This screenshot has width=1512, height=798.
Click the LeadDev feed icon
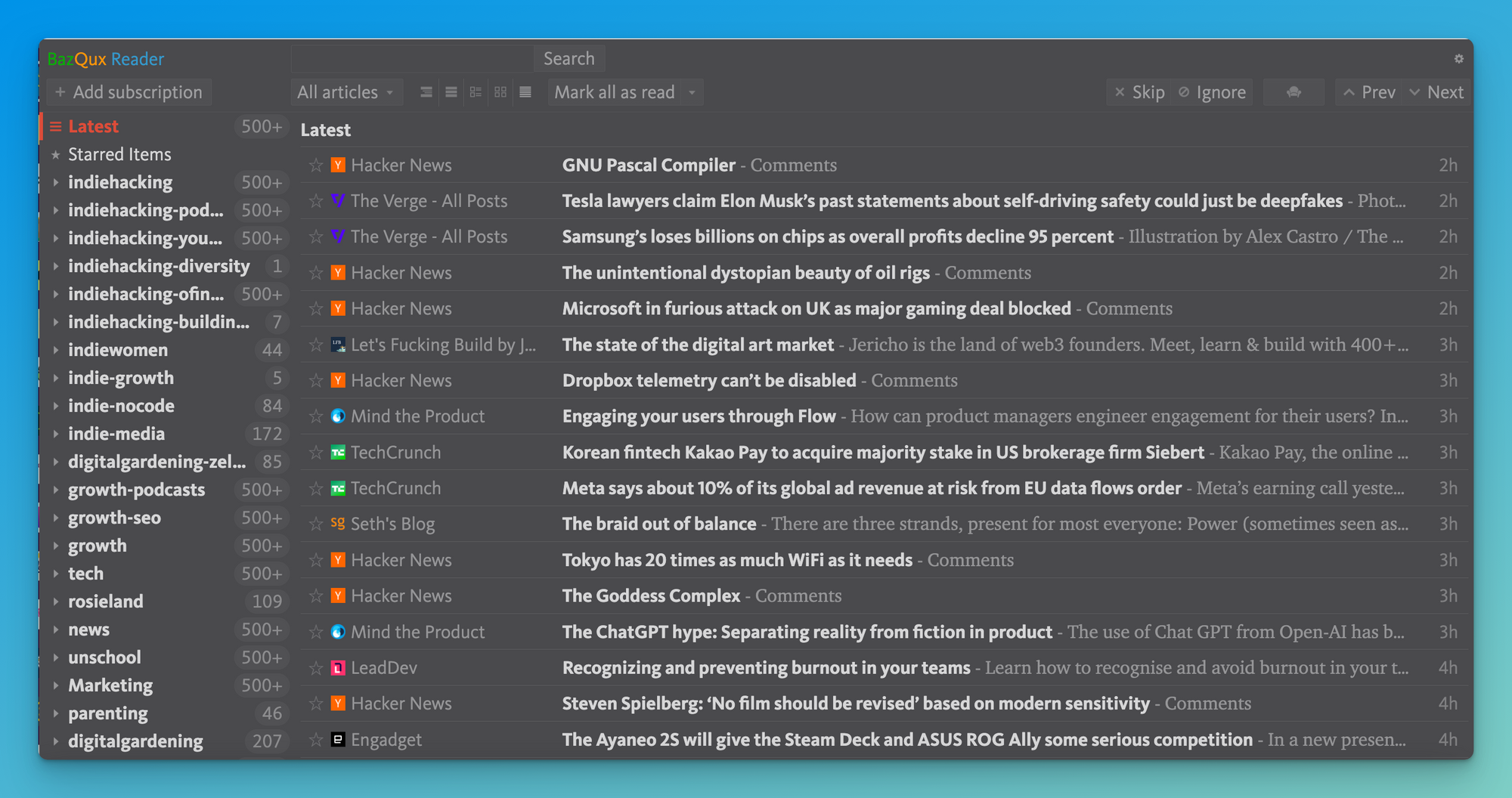(338, 668)
